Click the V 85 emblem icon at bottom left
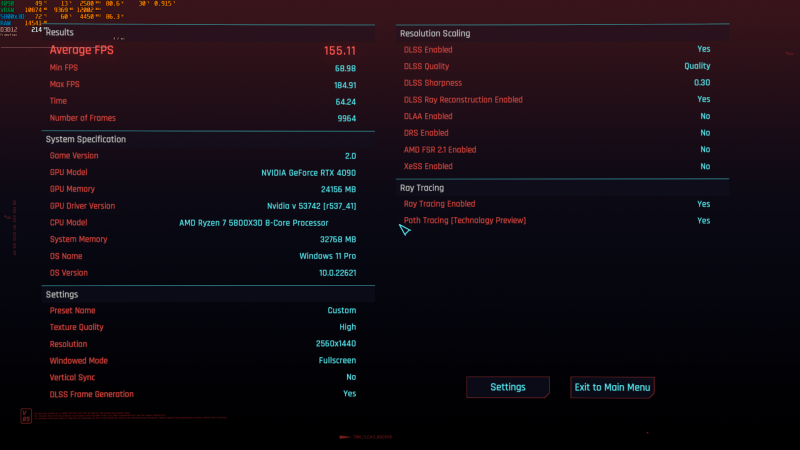The image size is (800, 450). (x=26, y=416)
